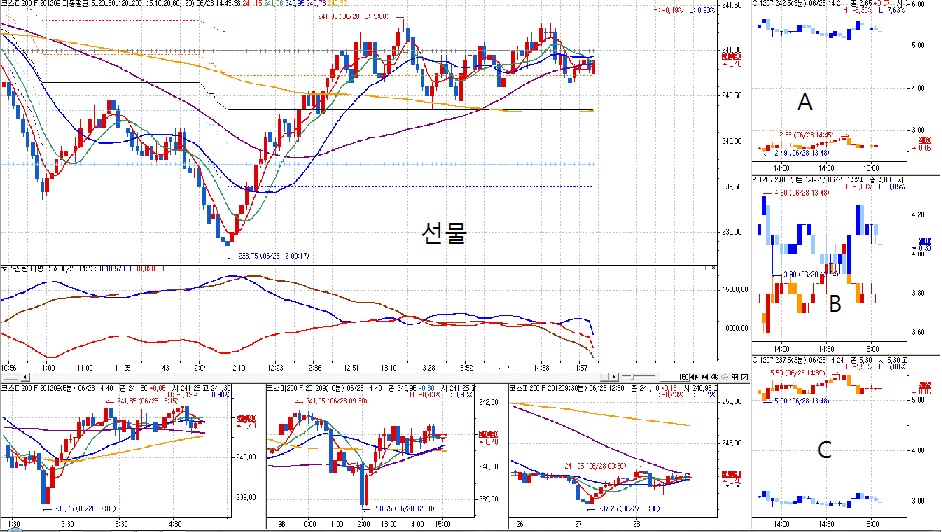Viewport: 942px width, 532px height.
Task: Click the candle count input field
Action: point(675,377)
